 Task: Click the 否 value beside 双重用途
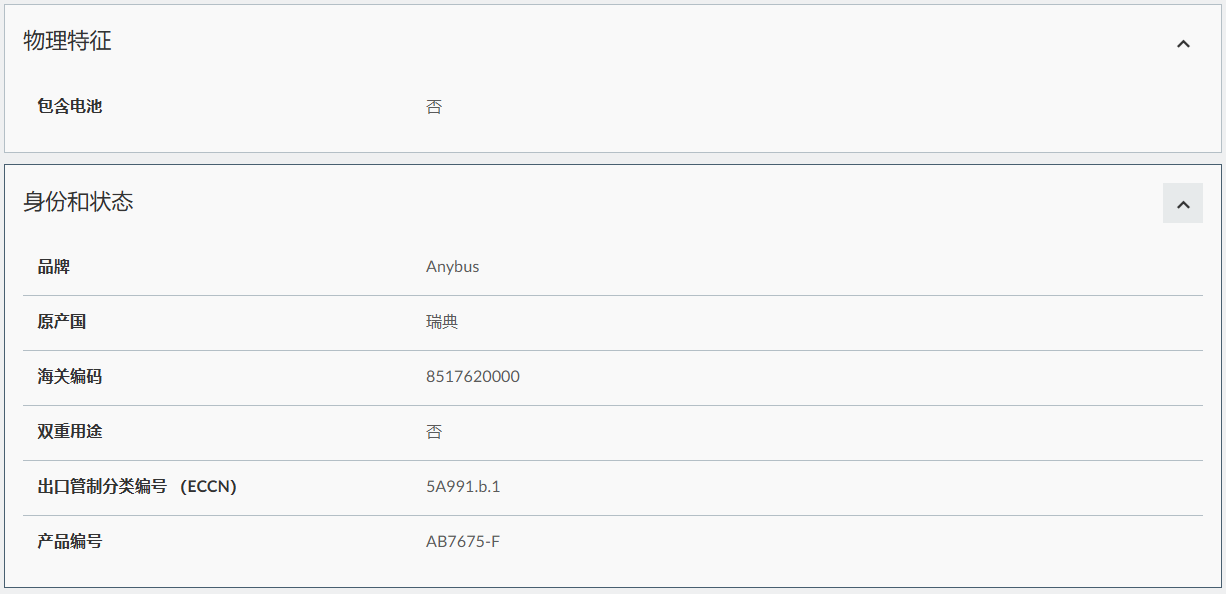pos(434,432)
